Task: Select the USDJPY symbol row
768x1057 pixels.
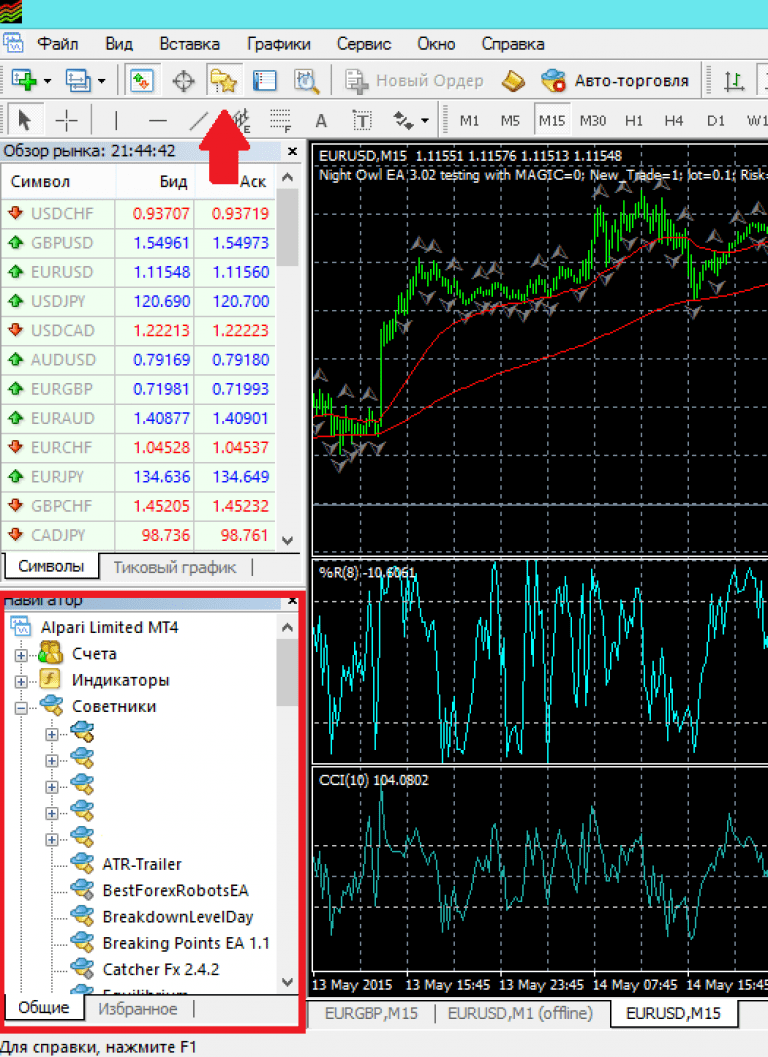Action: click(139, 301)
